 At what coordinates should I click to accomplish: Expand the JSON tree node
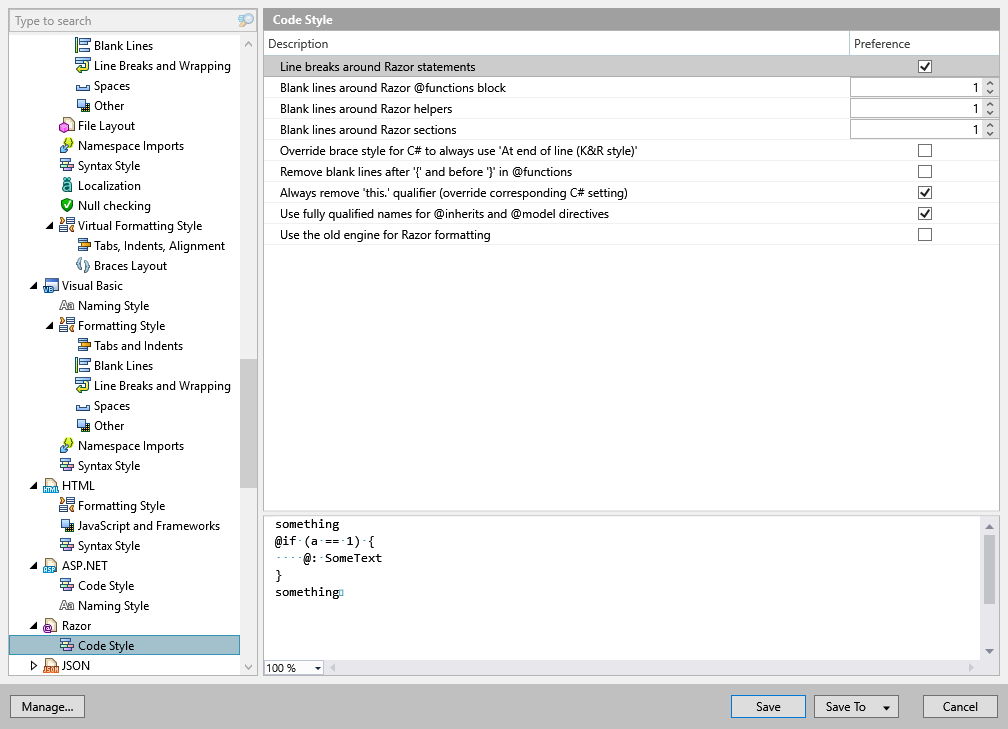(x=33, y=665)
